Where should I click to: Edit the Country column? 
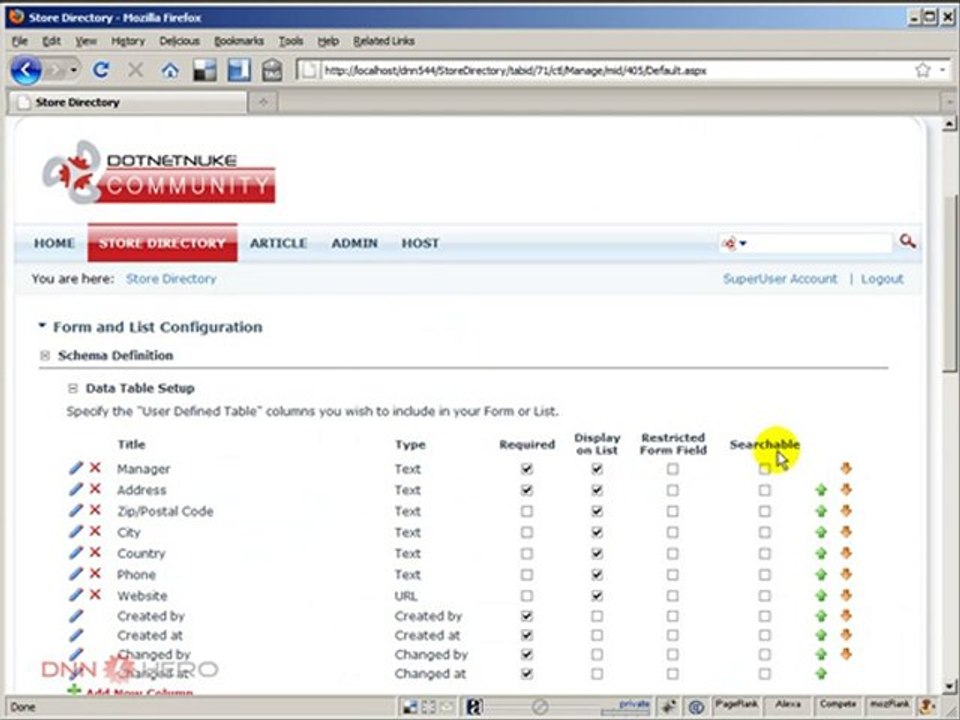click(x=76, y=552)
